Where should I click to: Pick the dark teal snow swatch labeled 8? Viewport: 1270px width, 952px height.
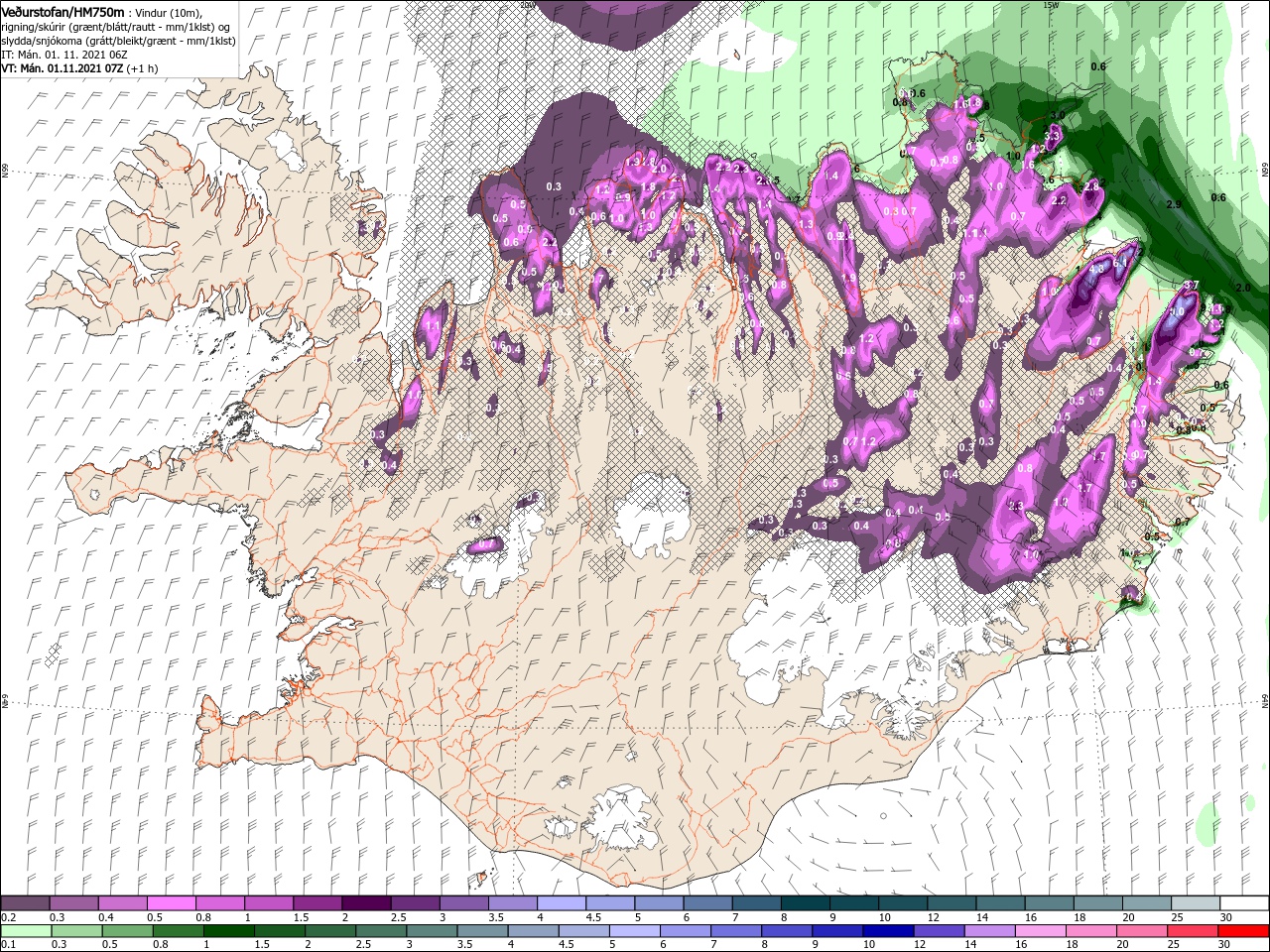pos(804,903)
